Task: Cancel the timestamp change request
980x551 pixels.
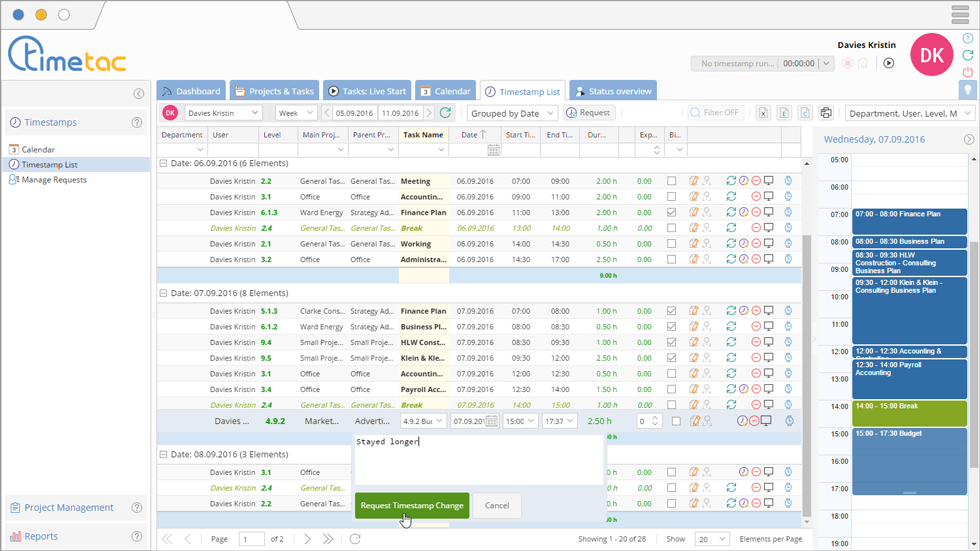Action: point(497,505)
